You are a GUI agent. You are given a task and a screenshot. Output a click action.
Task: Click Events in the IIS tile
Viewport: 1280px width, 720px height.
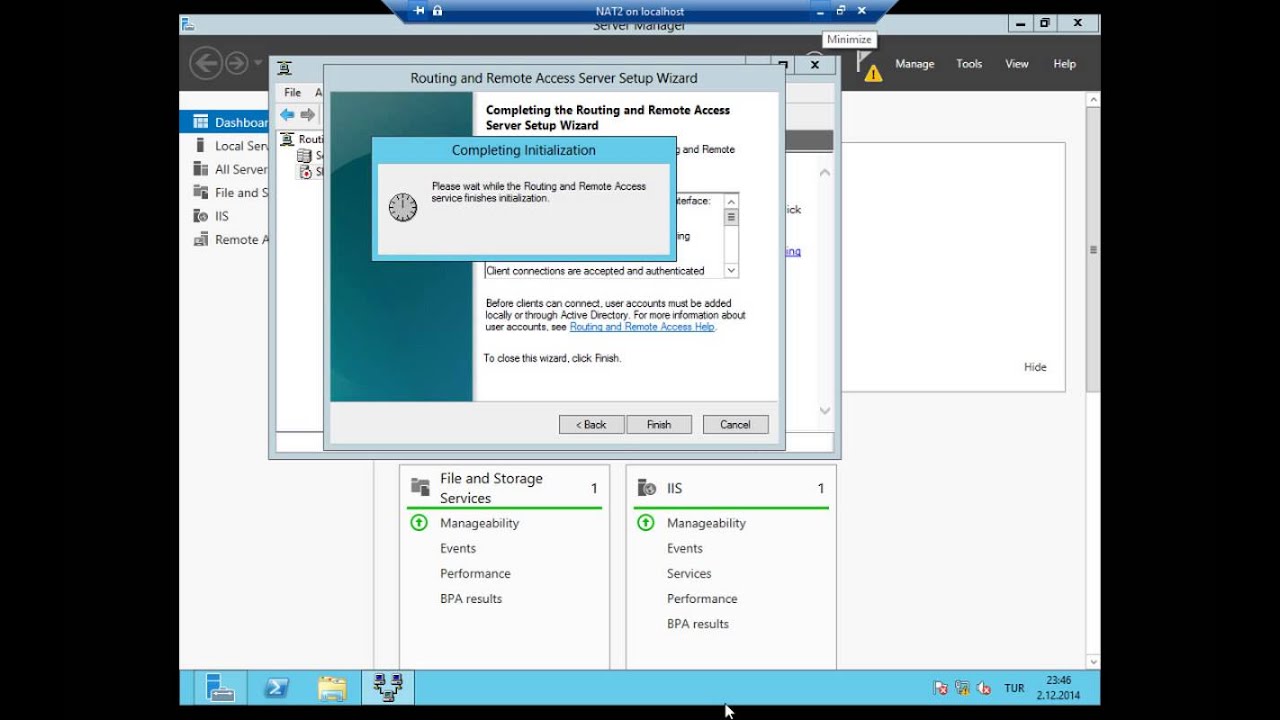[685, 548]
